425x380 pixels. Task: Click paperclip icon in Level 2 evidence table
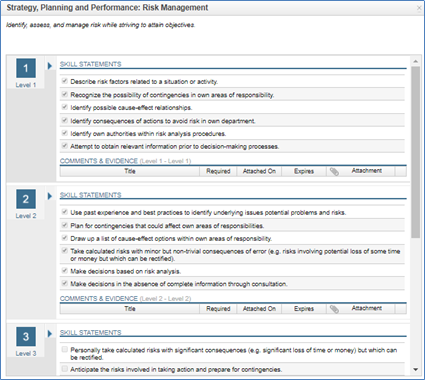334,309
